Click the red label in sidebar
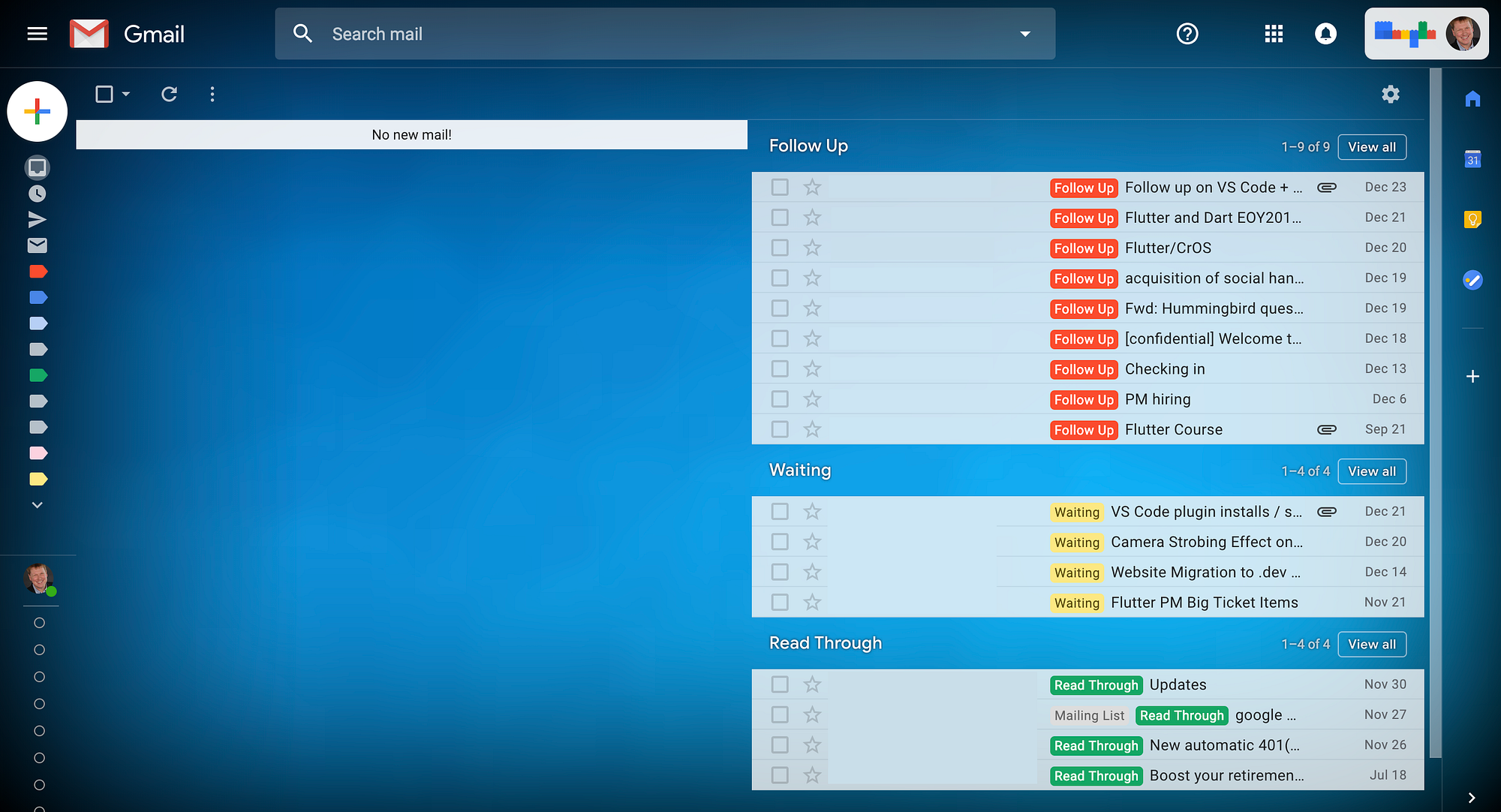The image size is (1501, 812). [x=38, y=272]
